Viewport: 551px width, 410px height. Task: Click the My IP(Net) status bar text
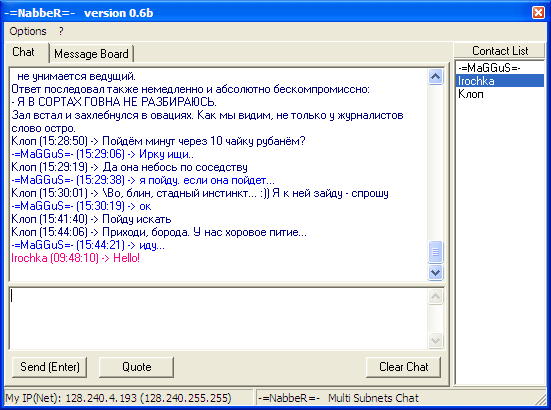point(118,398)
